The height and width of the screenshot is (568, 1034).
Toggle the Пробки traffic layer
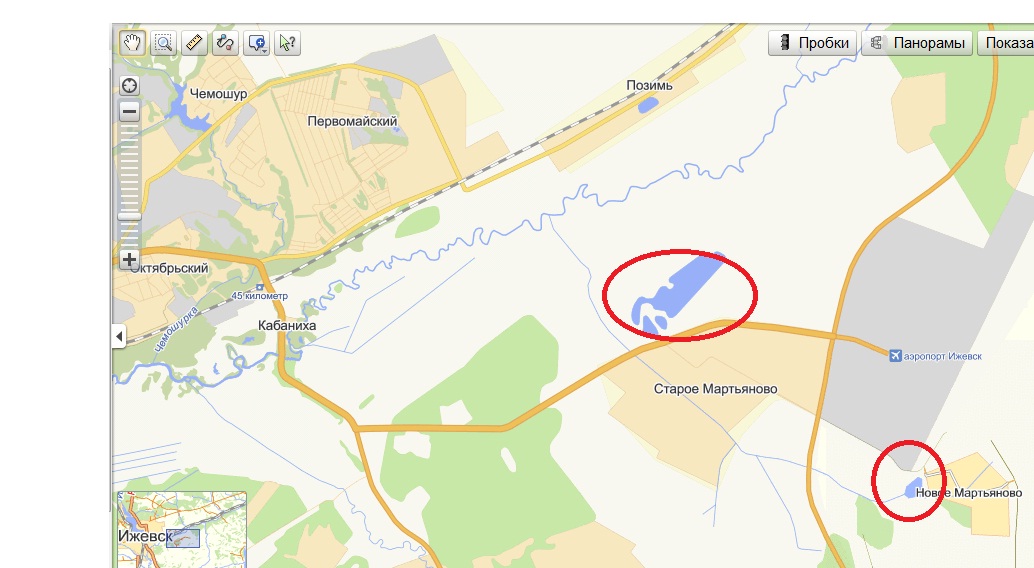click(812, 43)
